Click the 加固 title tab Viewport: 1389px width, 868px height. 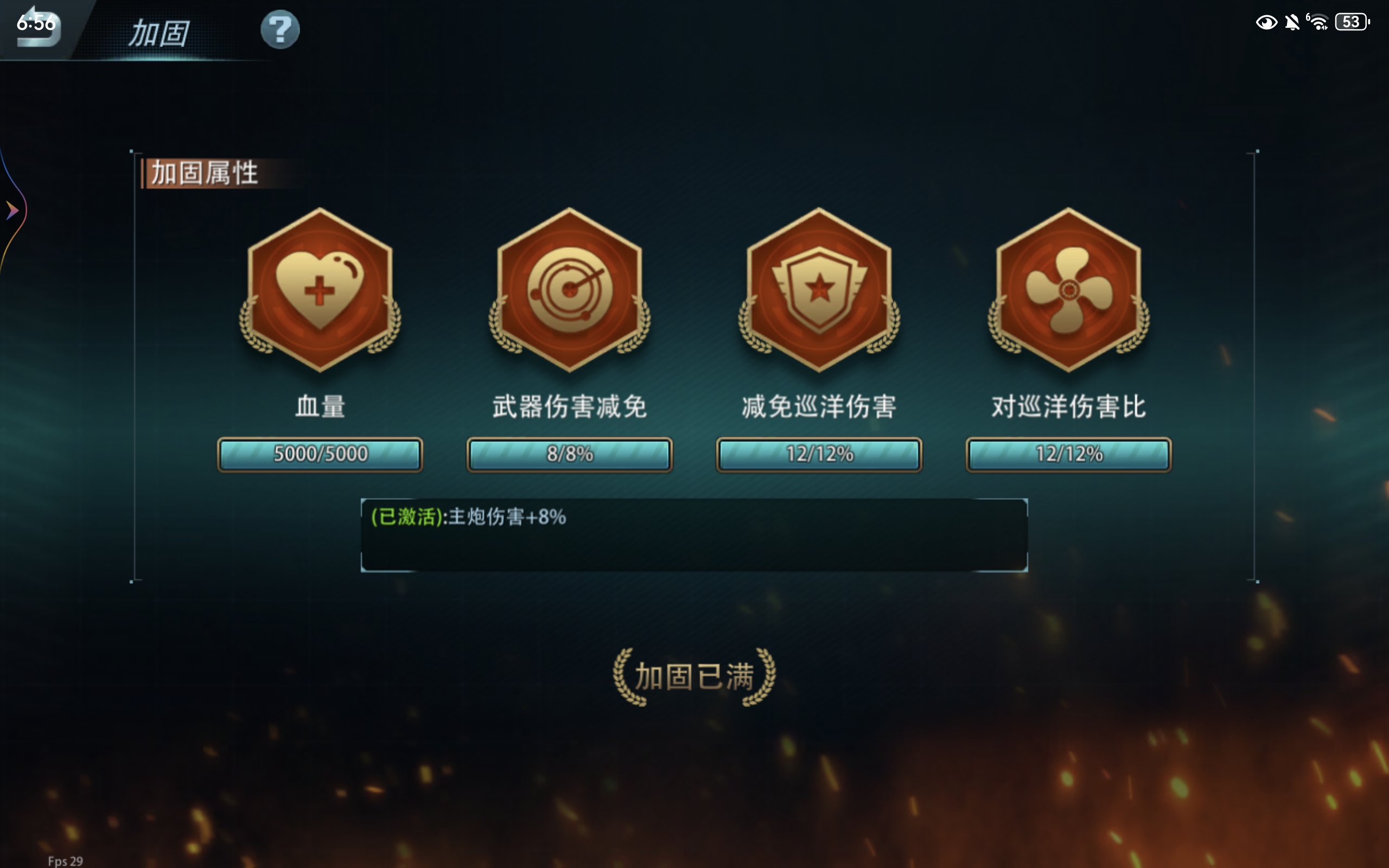(158, 33)
